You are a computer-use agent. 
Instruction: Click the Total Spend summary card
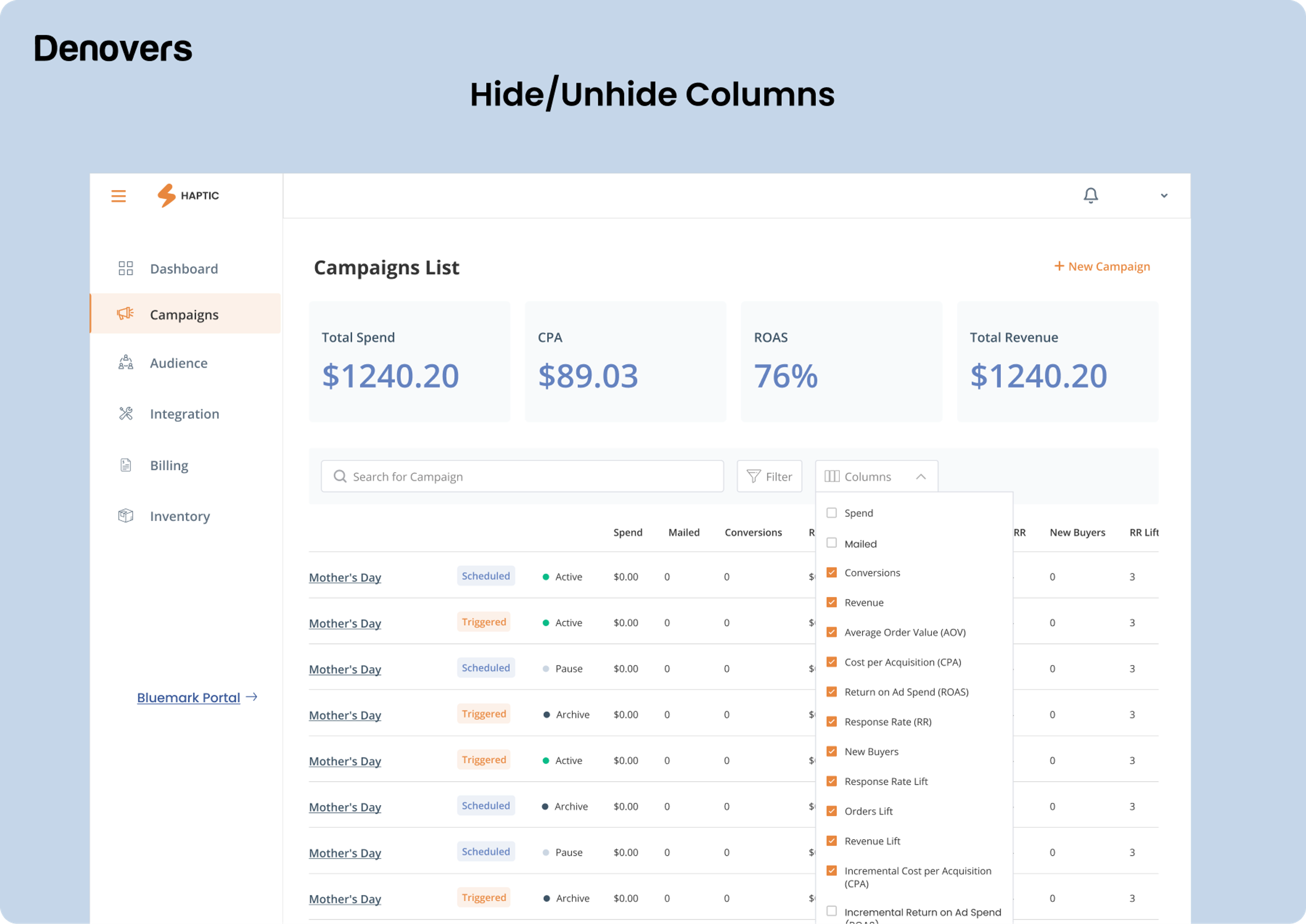pos(409,362)
